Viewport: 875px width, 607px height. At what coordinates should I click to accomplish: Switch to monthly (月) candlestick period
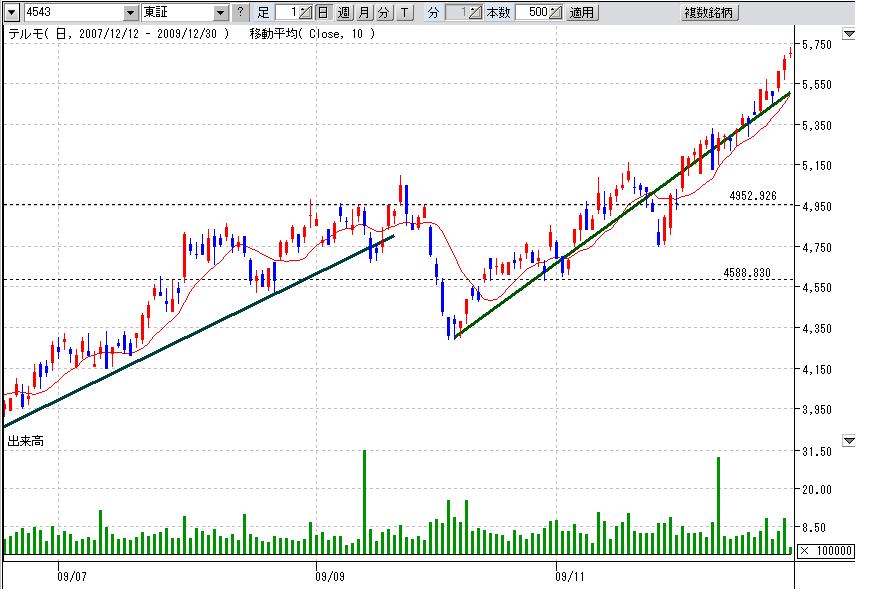[364, 13]
